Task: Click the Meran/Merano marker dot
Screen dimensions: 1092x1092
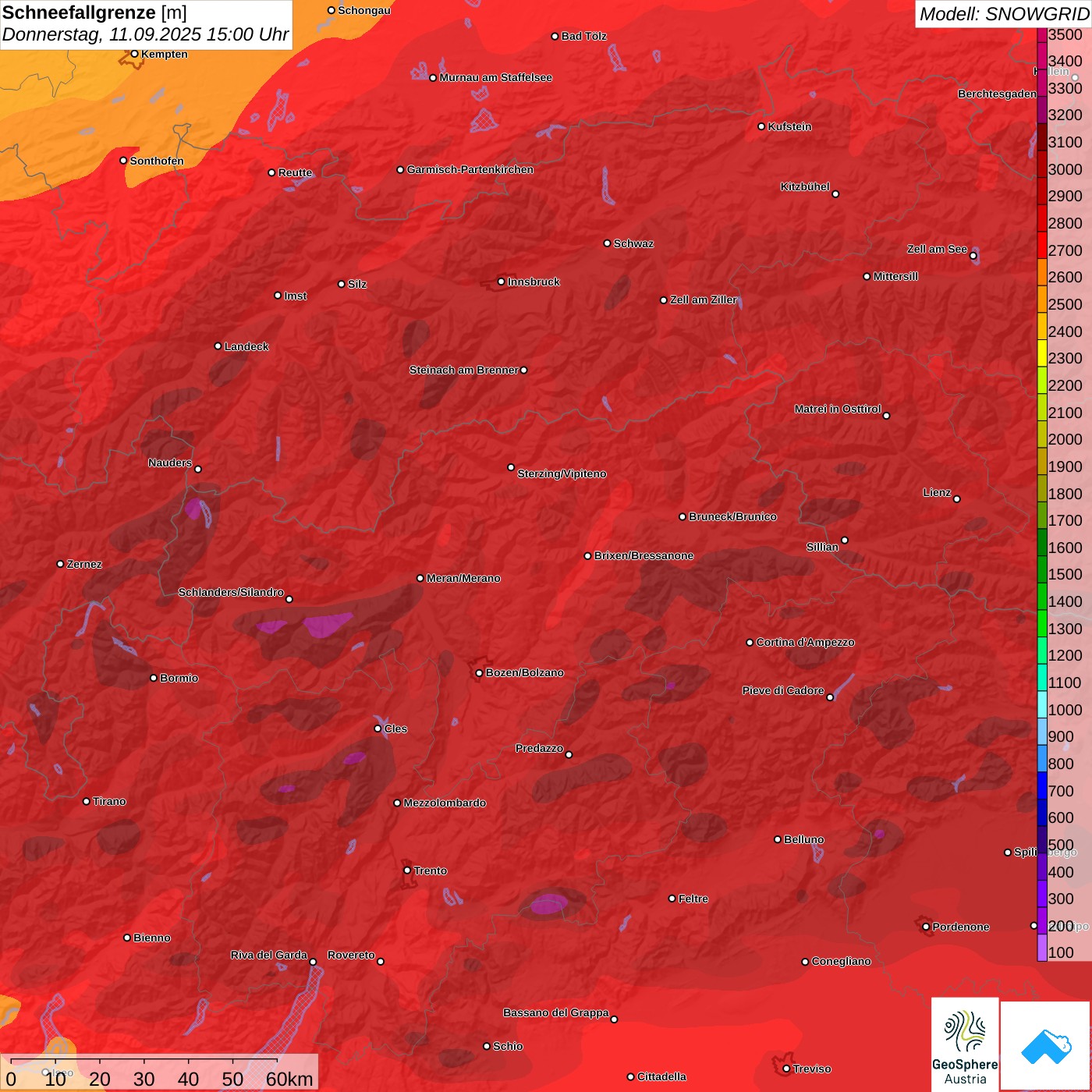Action: point(420,578)
